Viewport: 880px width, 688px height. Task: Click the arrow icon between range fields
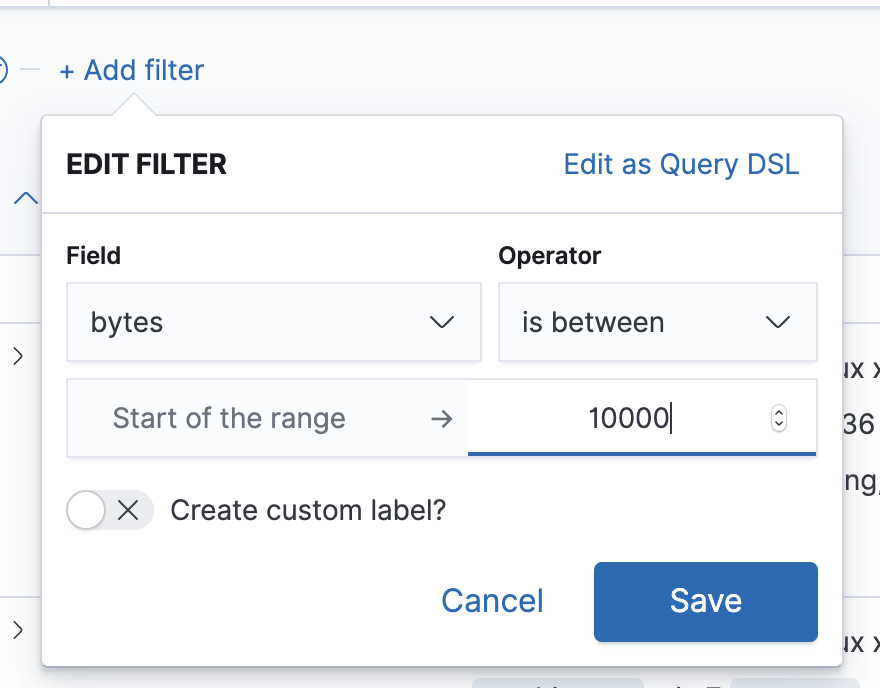pyautogui.click(x=441, y=418)
